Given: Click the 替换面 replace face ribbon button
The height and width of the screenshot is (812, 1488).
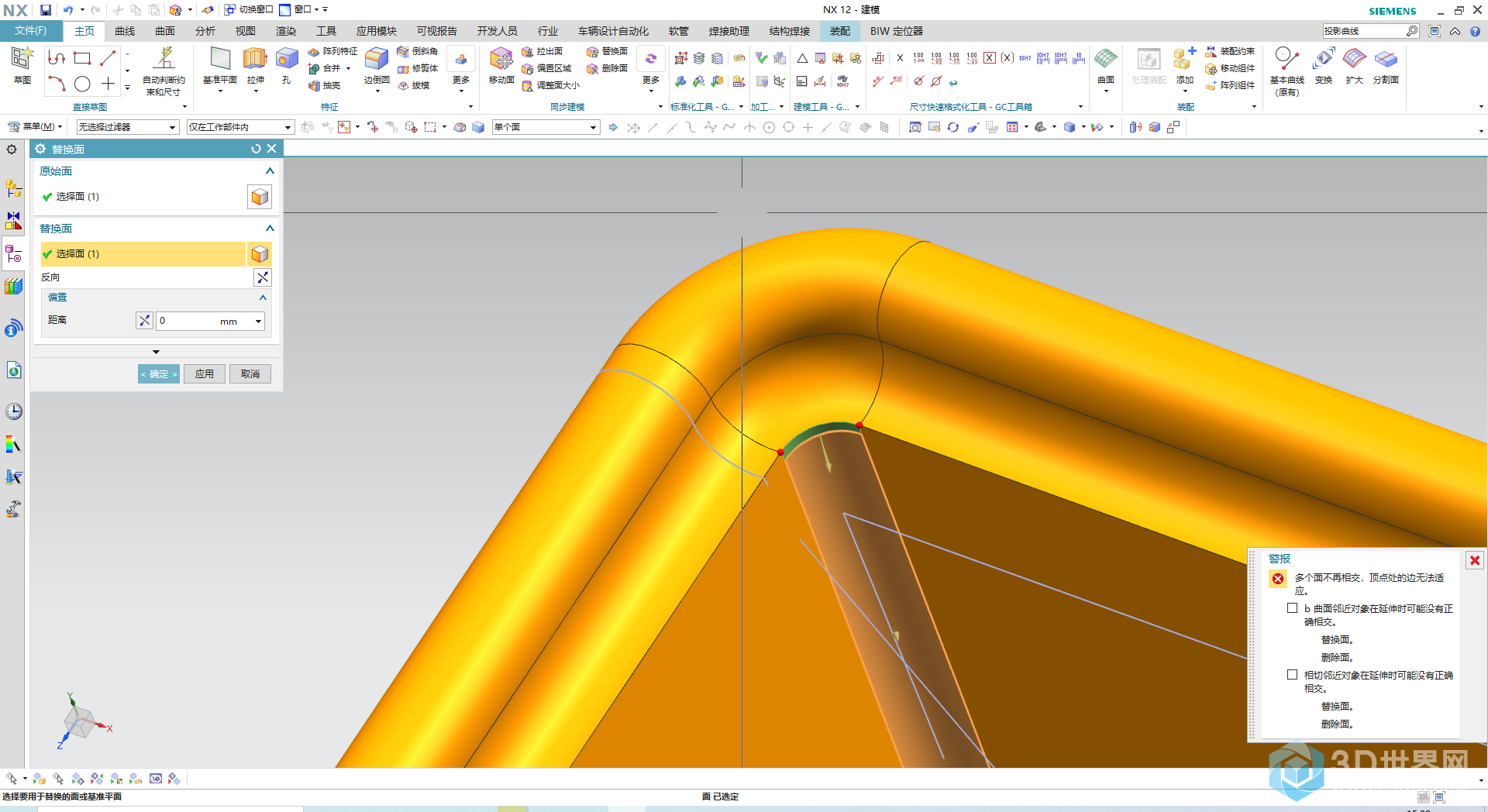Looking at the screenshot, I should point(608,51).
